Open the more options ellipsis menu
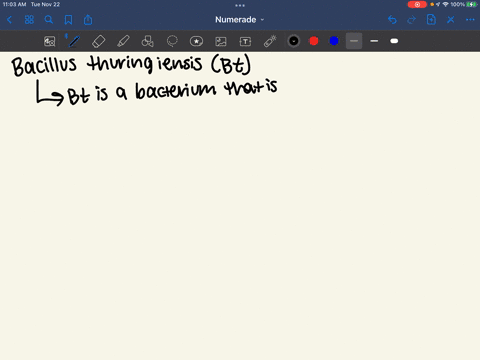Viewport: 480px width, 360px height. (470, 20)
